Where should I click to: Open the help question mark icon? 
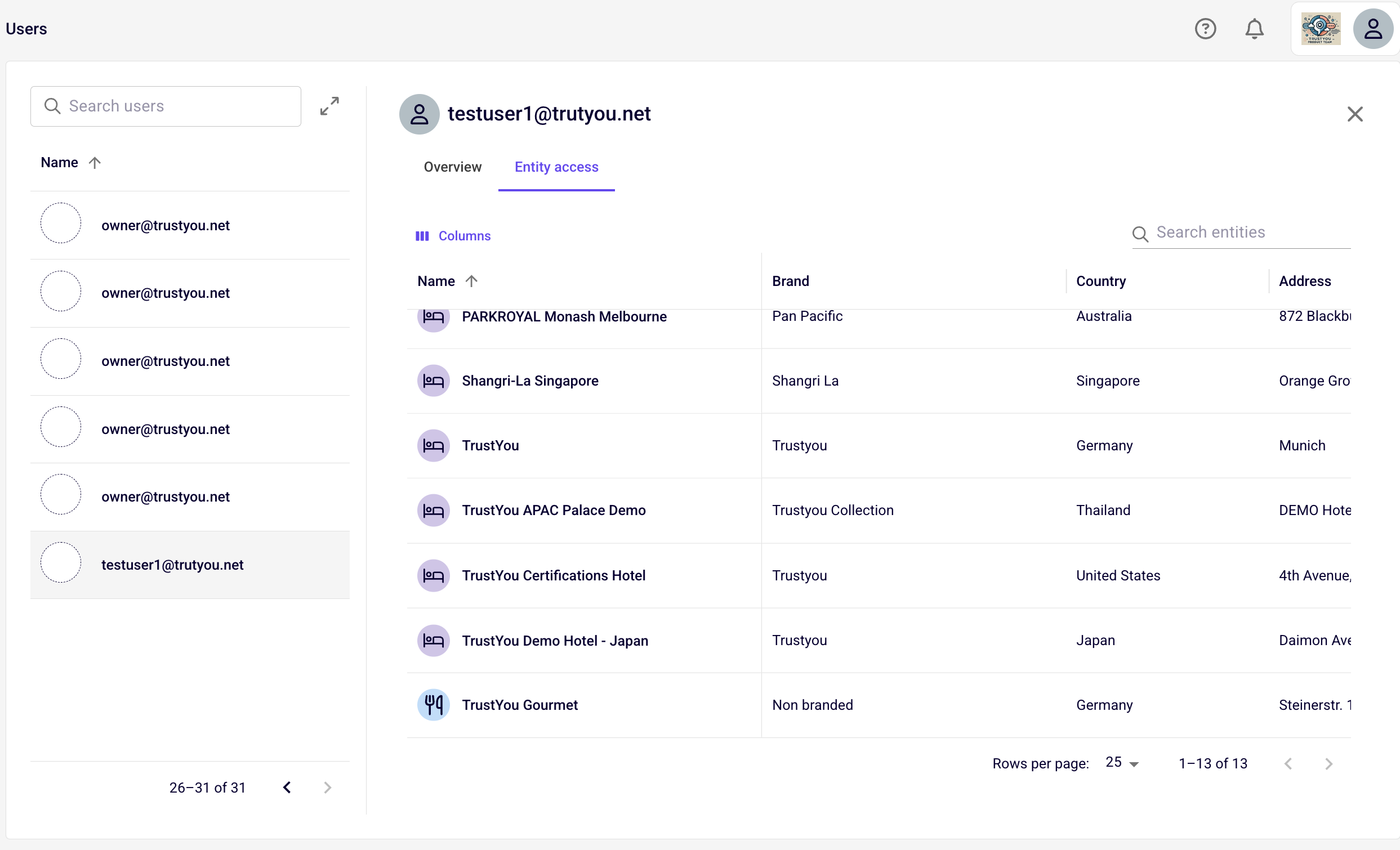[1205, 28]
